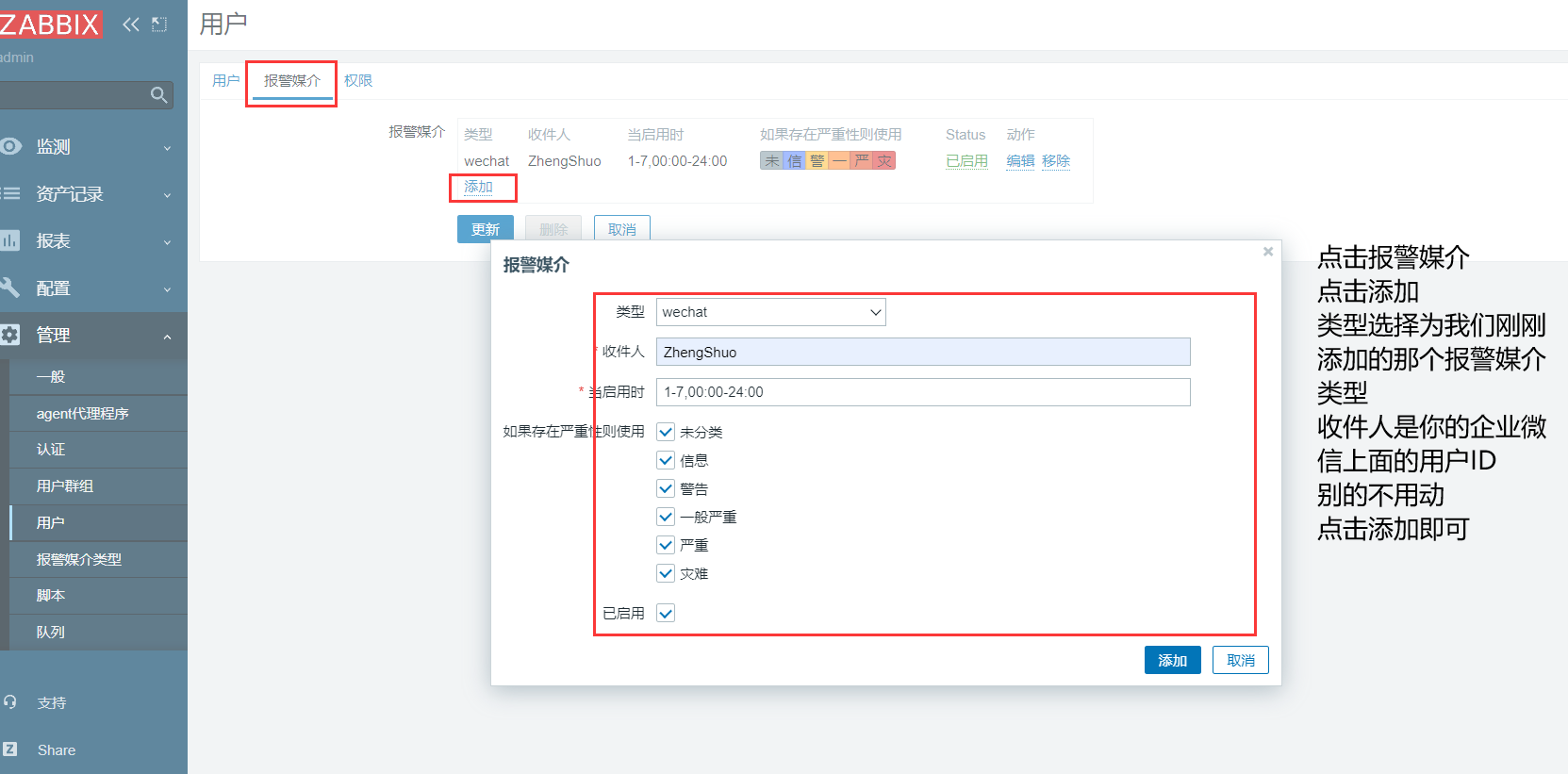Click the ZABBIX logo
Viewport: 1568px width, 774px height.
tap(50, 24)
